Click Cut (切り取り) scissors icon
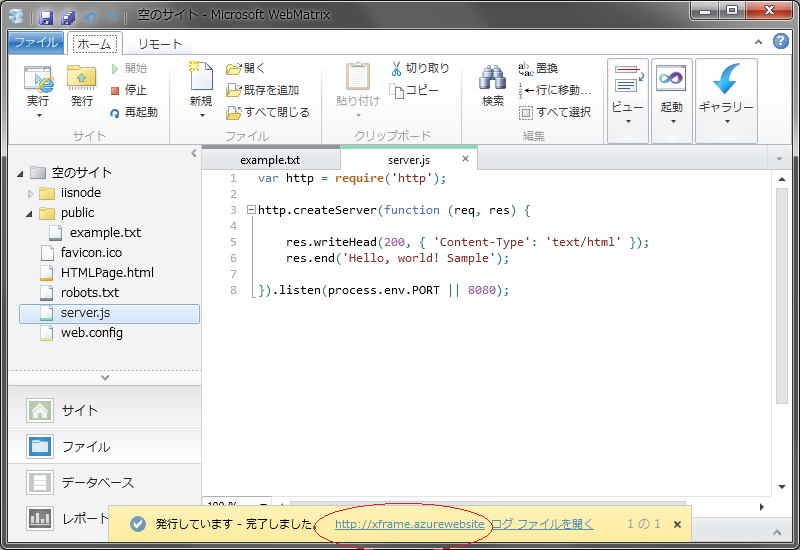Viewport: 800px width, 550px height. [x=396, y=68]
